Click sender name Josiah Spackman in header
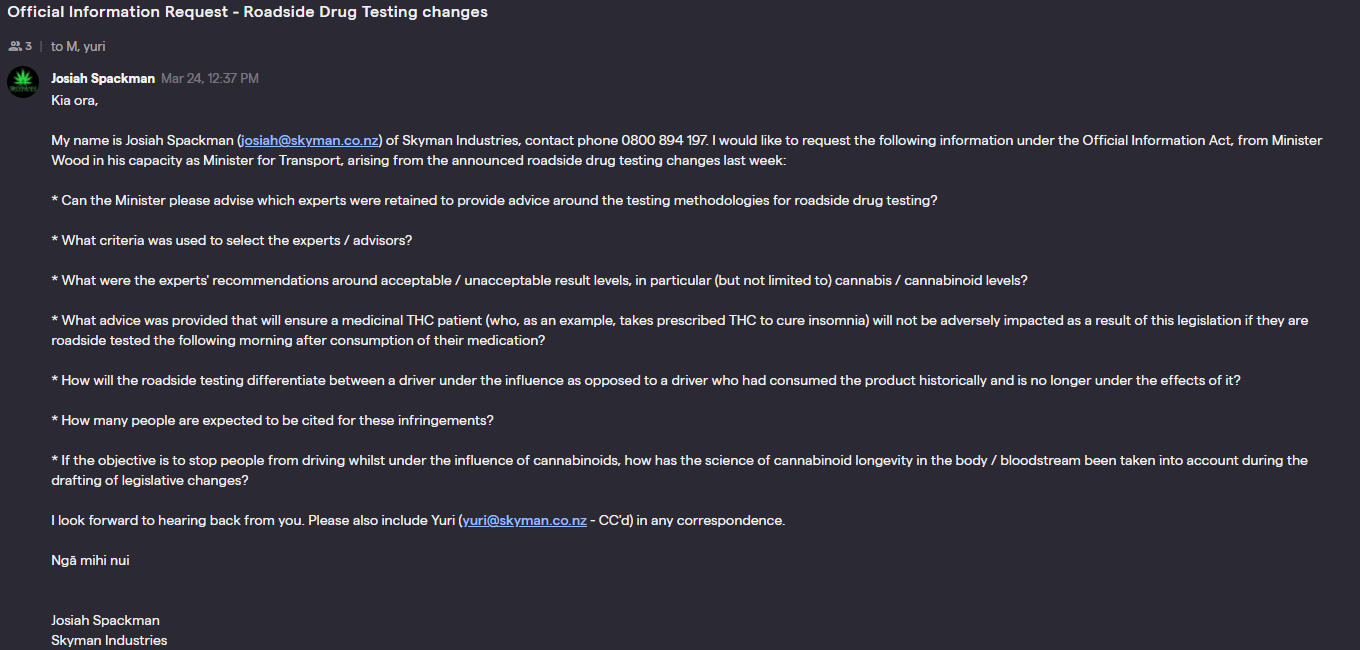1360x650 pixels. [103, 78]
